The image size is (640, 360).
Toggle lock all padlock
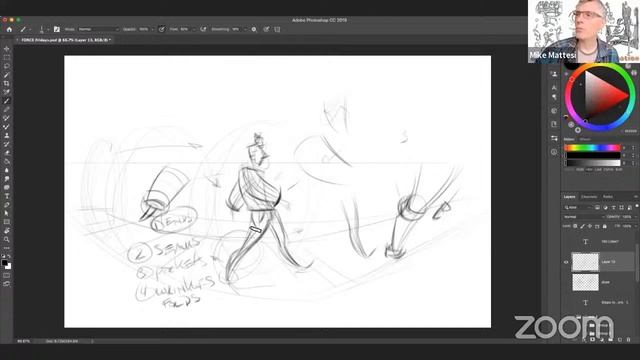[x=604, y=226]
